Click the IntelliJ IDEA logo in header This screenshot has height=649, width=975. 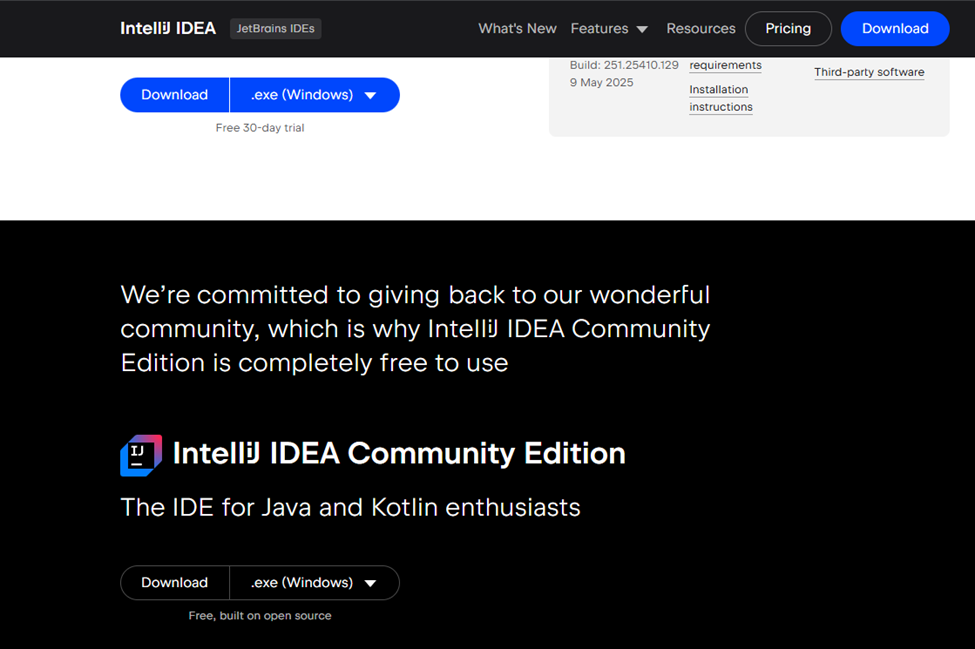pos(168,28)
